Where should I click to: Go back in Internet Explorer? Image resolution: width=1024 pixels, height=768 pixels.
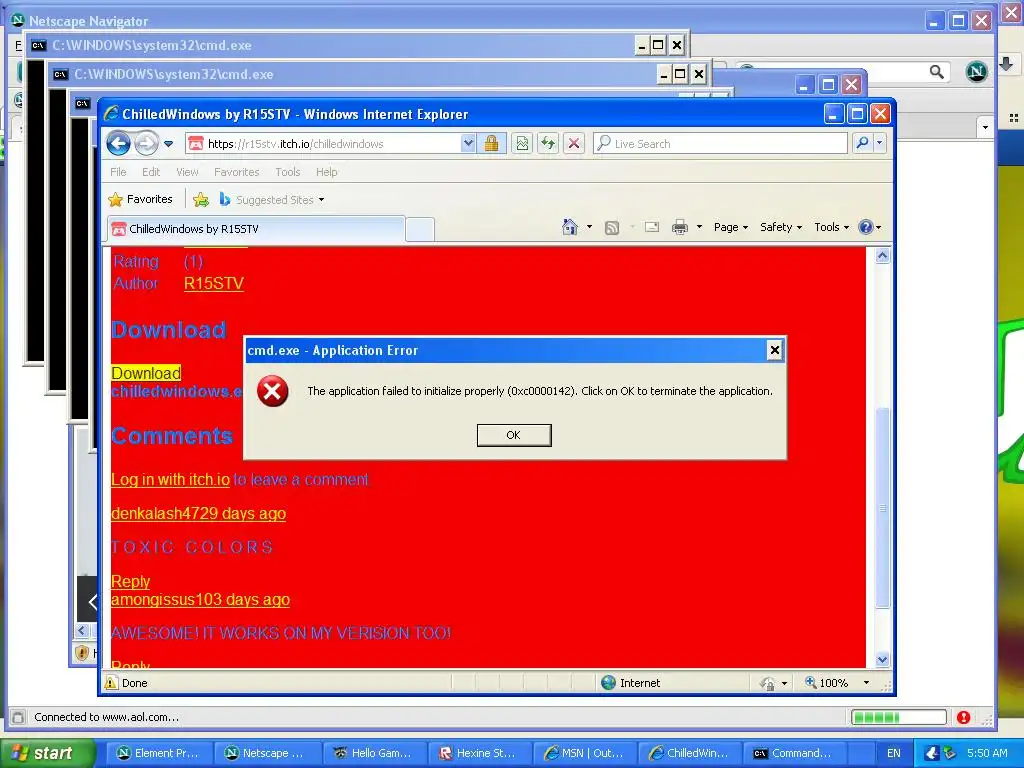(118, 143)
